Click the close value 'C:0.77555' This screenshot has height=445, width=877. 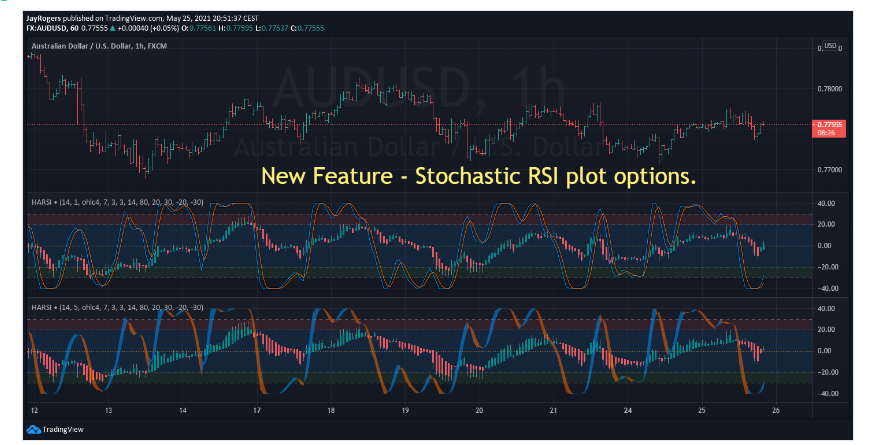point(308,28)
